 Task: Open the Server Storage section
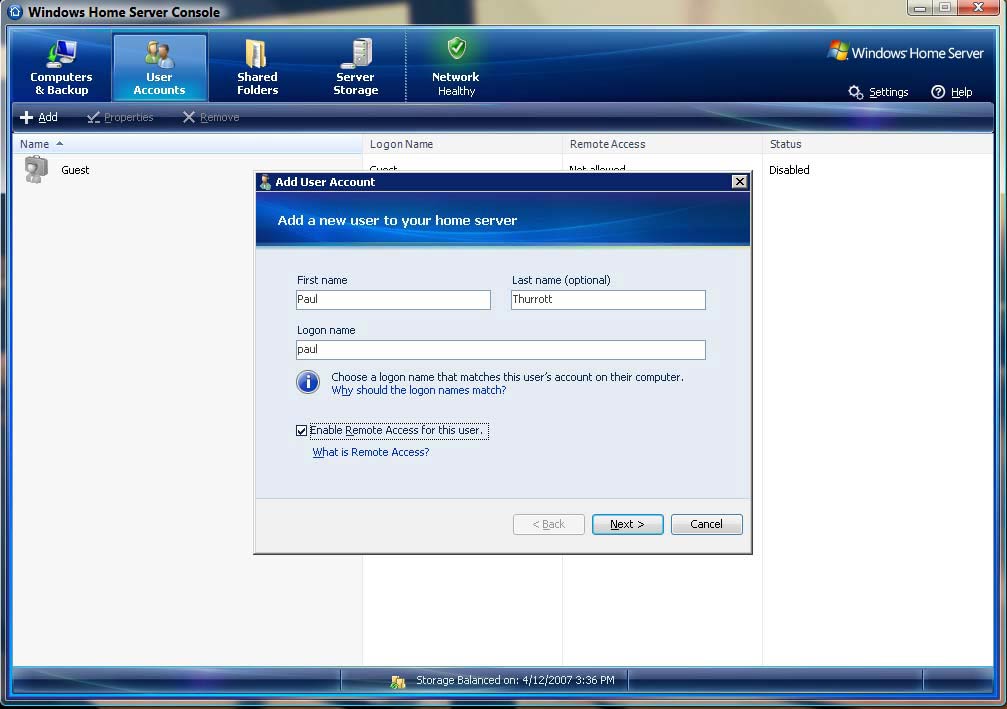click(x=355, y=67)
